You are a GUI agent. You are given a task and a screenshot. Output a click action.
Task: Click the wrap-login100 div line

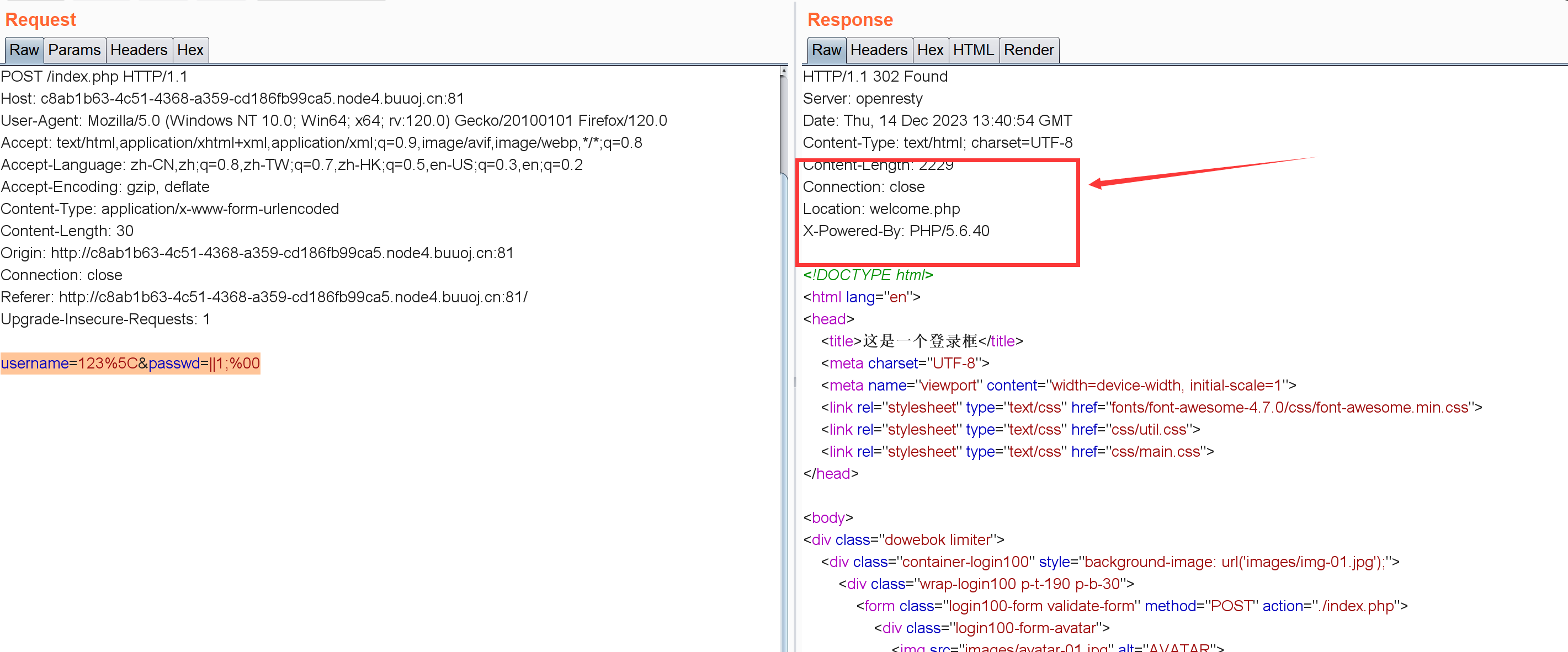pyautogui.click(x=986, y=584)
